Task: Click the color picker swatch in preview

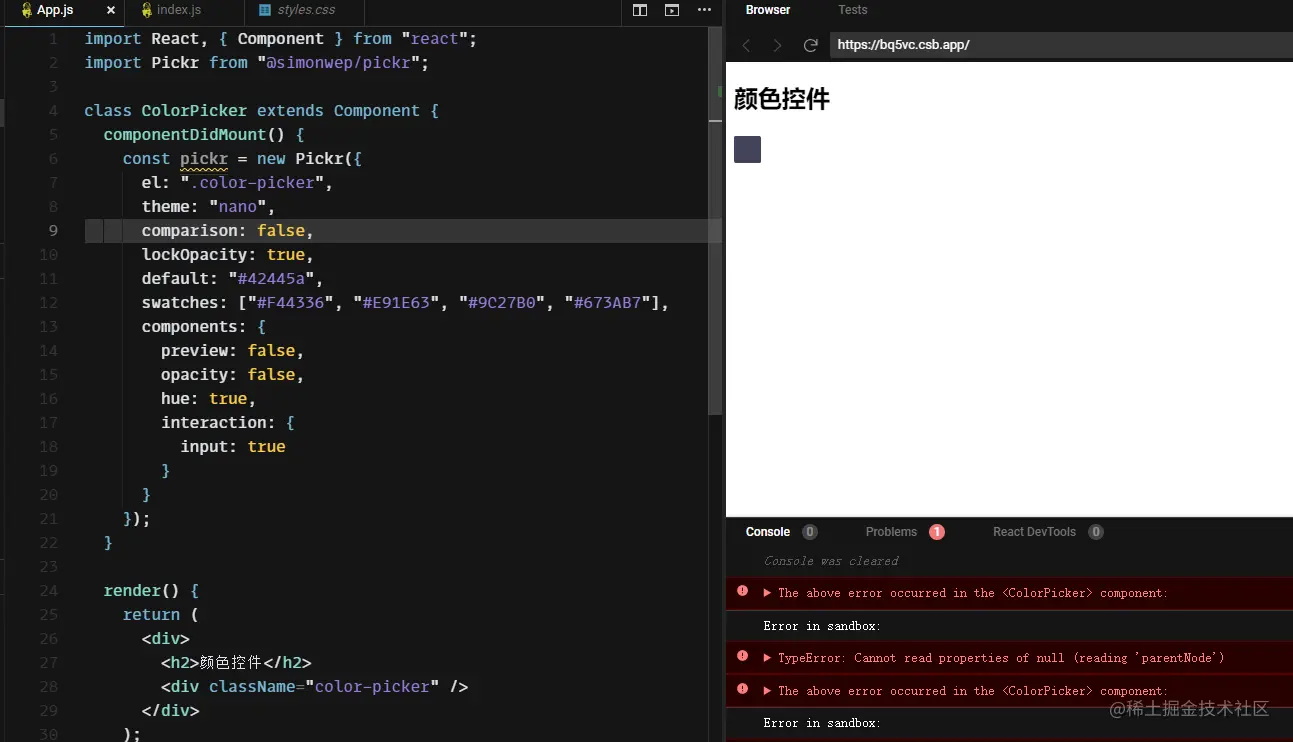Action: [747, 149]
